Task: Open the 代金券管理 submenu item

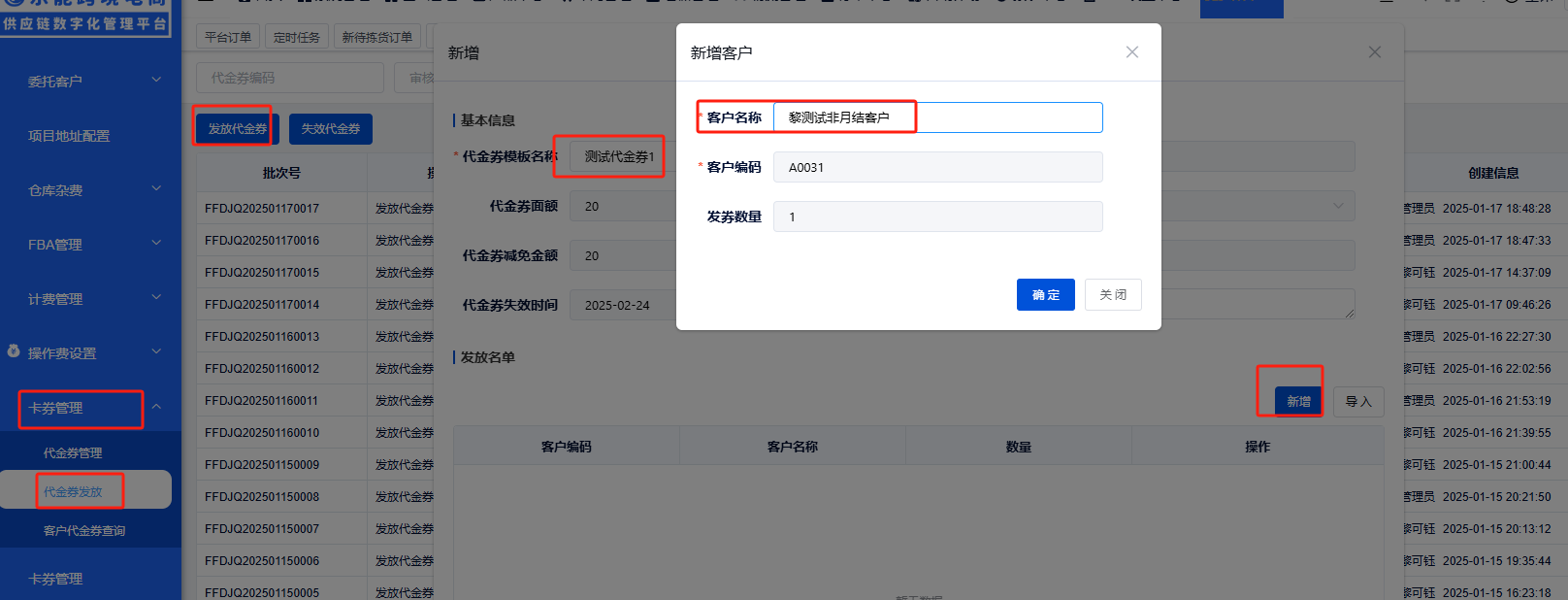Action: click(x=73, y=452)
